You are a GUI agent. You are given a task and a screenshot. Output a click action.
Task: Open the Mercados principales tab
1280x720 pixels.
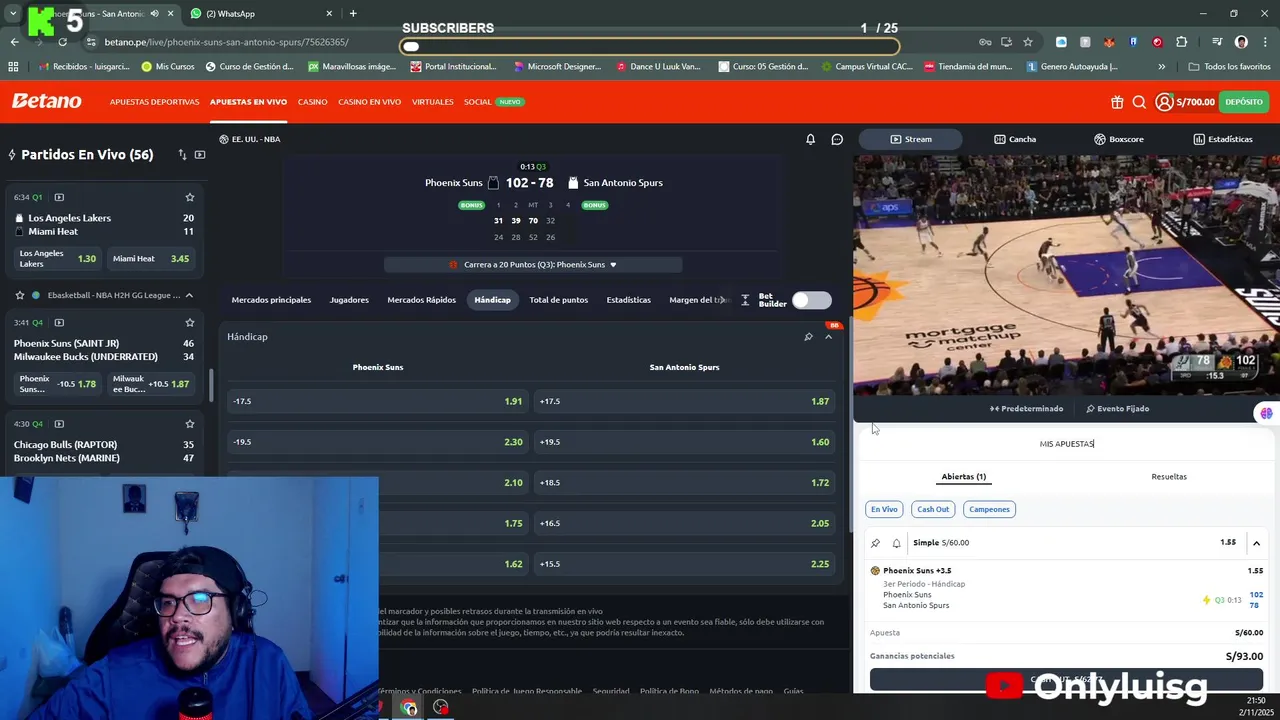tap(271, 300)
